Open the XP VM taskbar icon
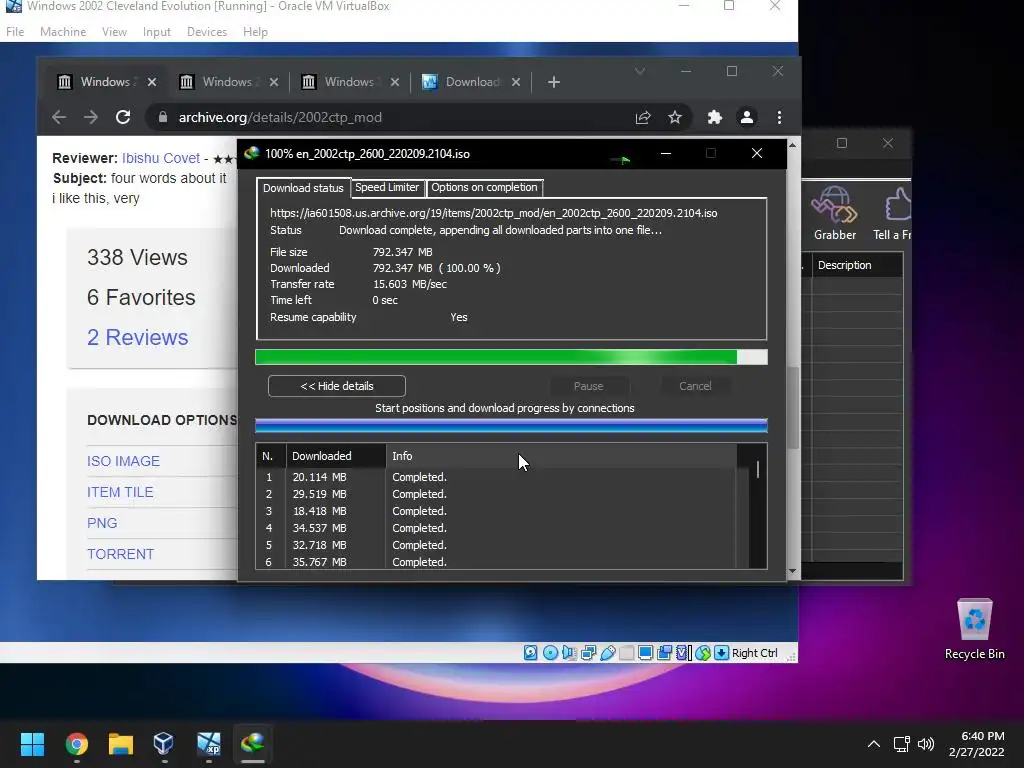 coord(208,743)
